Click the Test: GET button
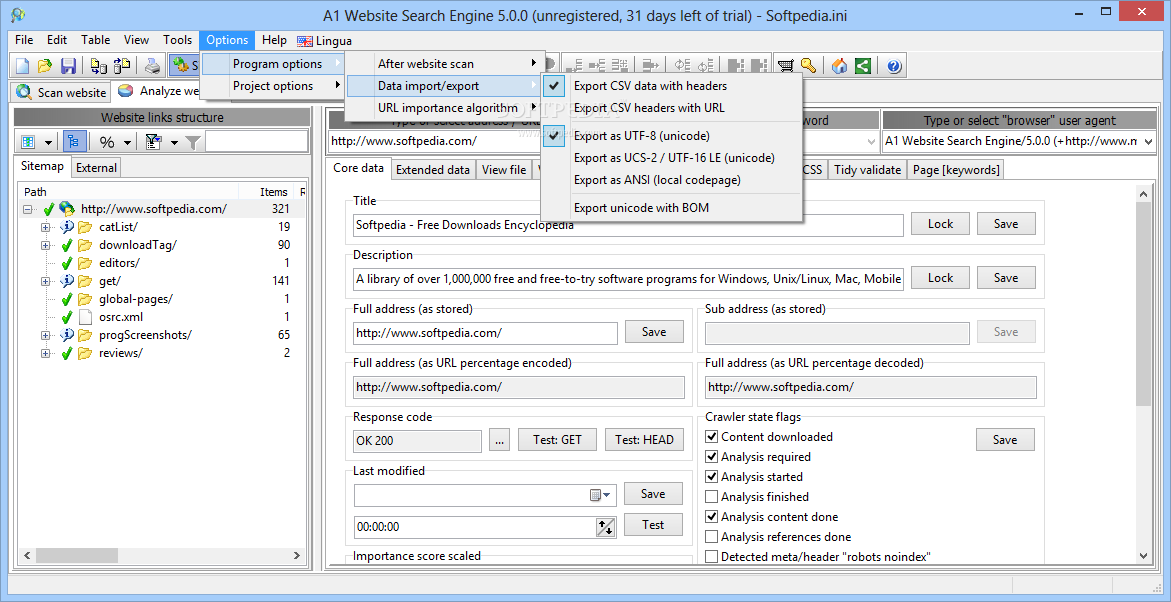 557,440
